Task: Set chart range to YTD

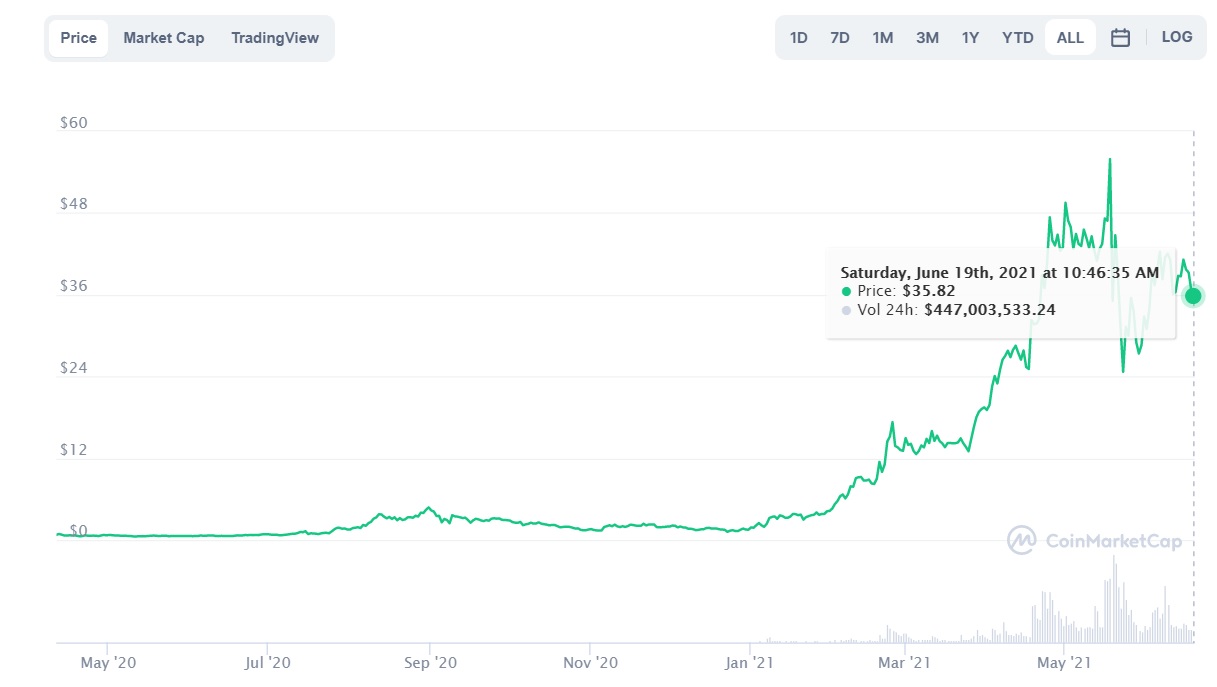Action: point(1018,38)
